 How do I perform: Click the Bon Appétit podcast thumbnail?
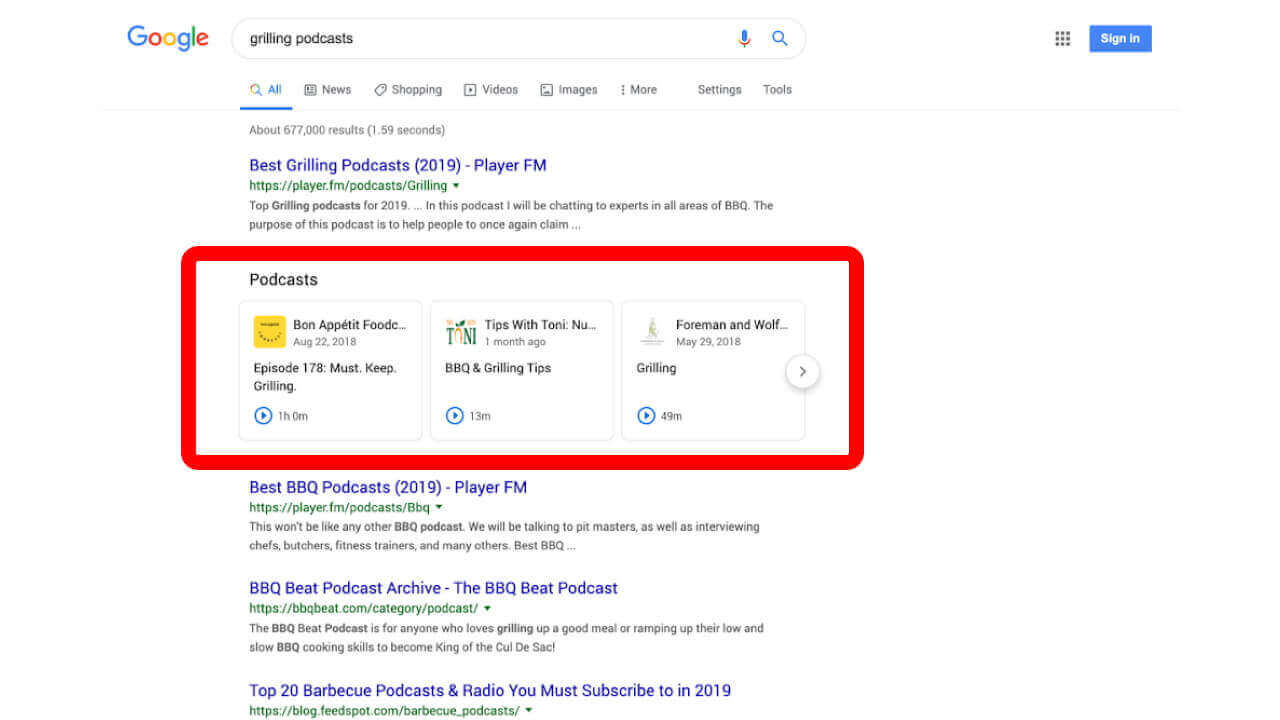[x=269, y=332]
